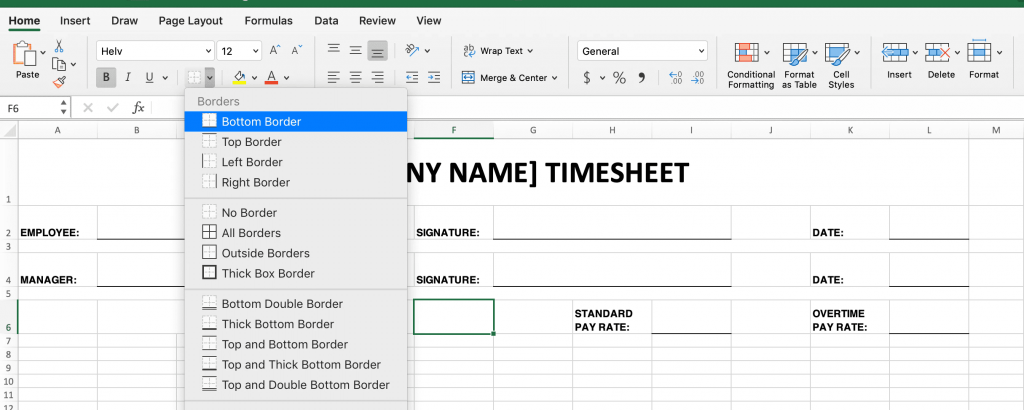Open the View tab
This screenshot has width=1024, height=410.
click(429, 21)
